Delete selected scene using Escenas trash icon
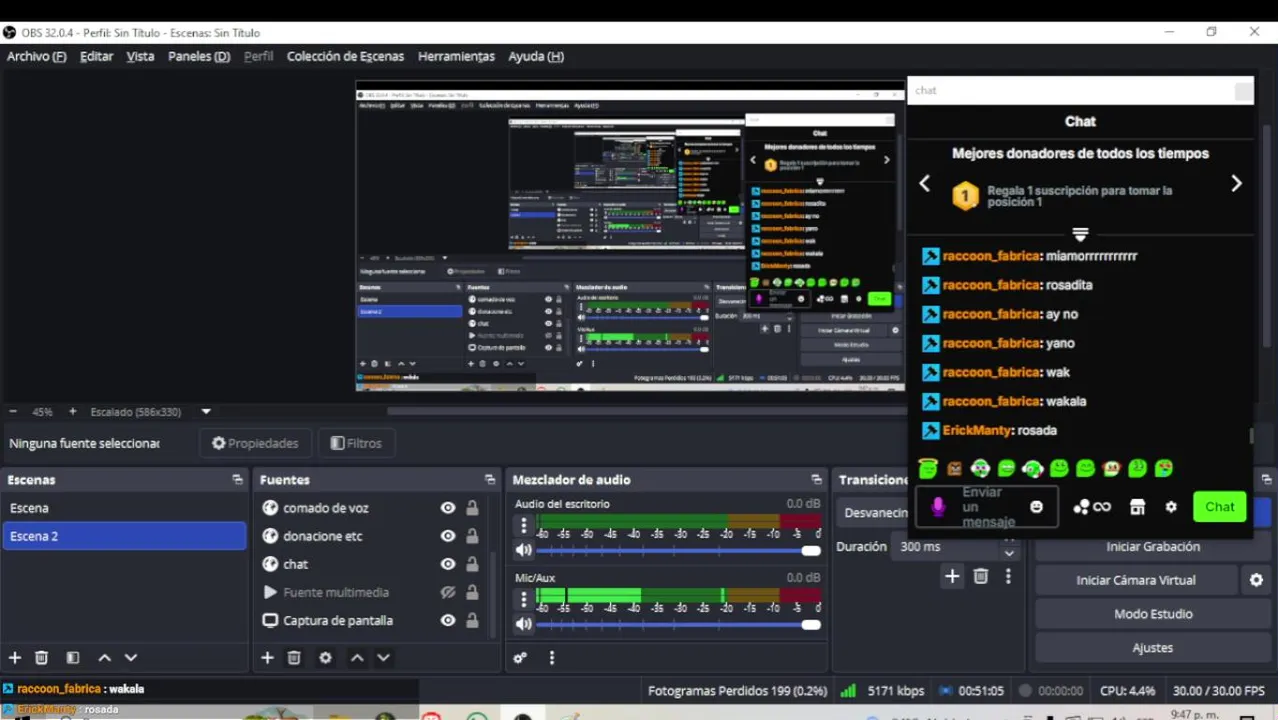Screen dimensions: 1278x720 [41, 657]
